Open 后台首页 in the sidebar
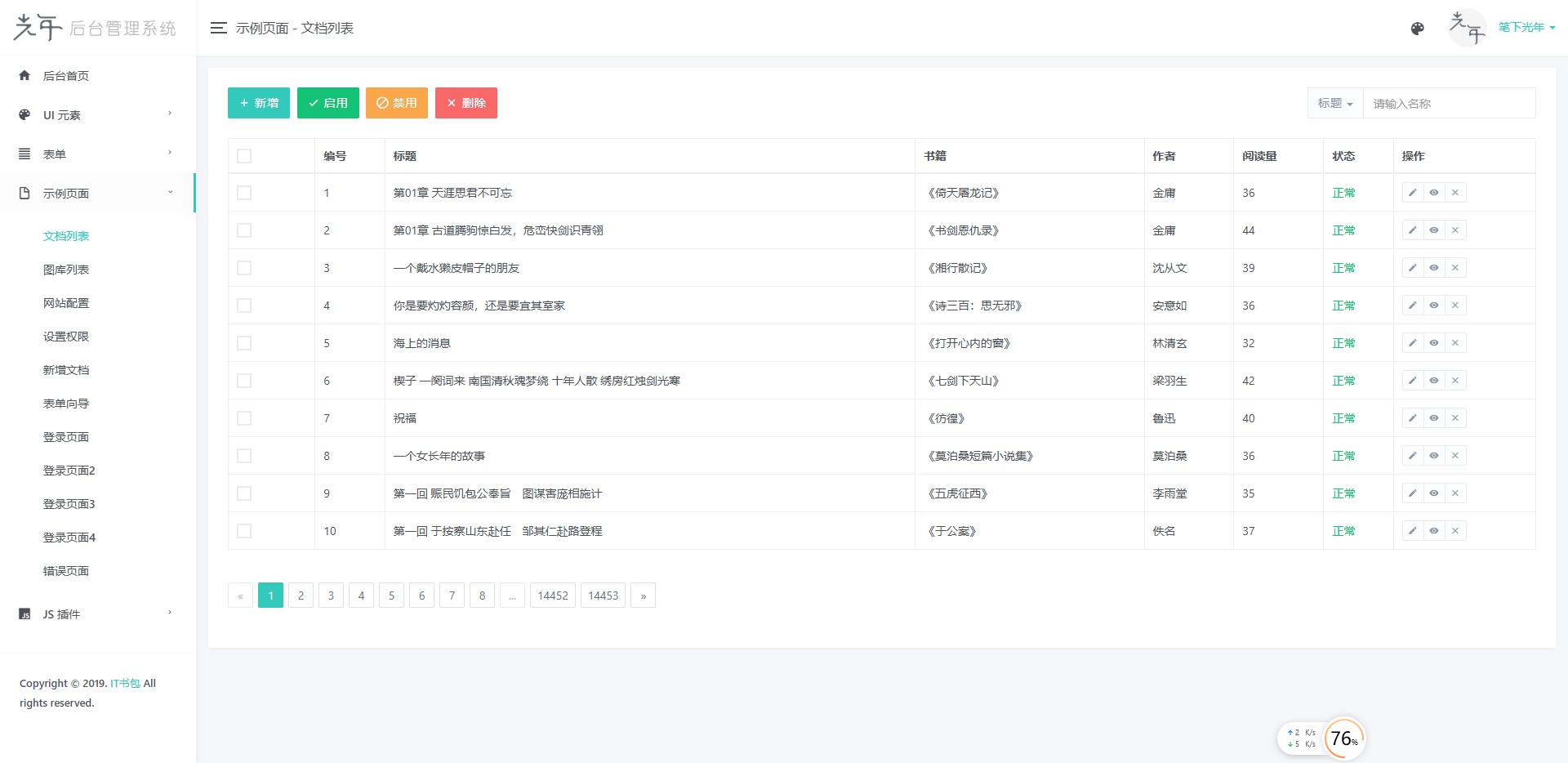The width and height of the screenshot is (1568, 763). [x=98, y=76]
